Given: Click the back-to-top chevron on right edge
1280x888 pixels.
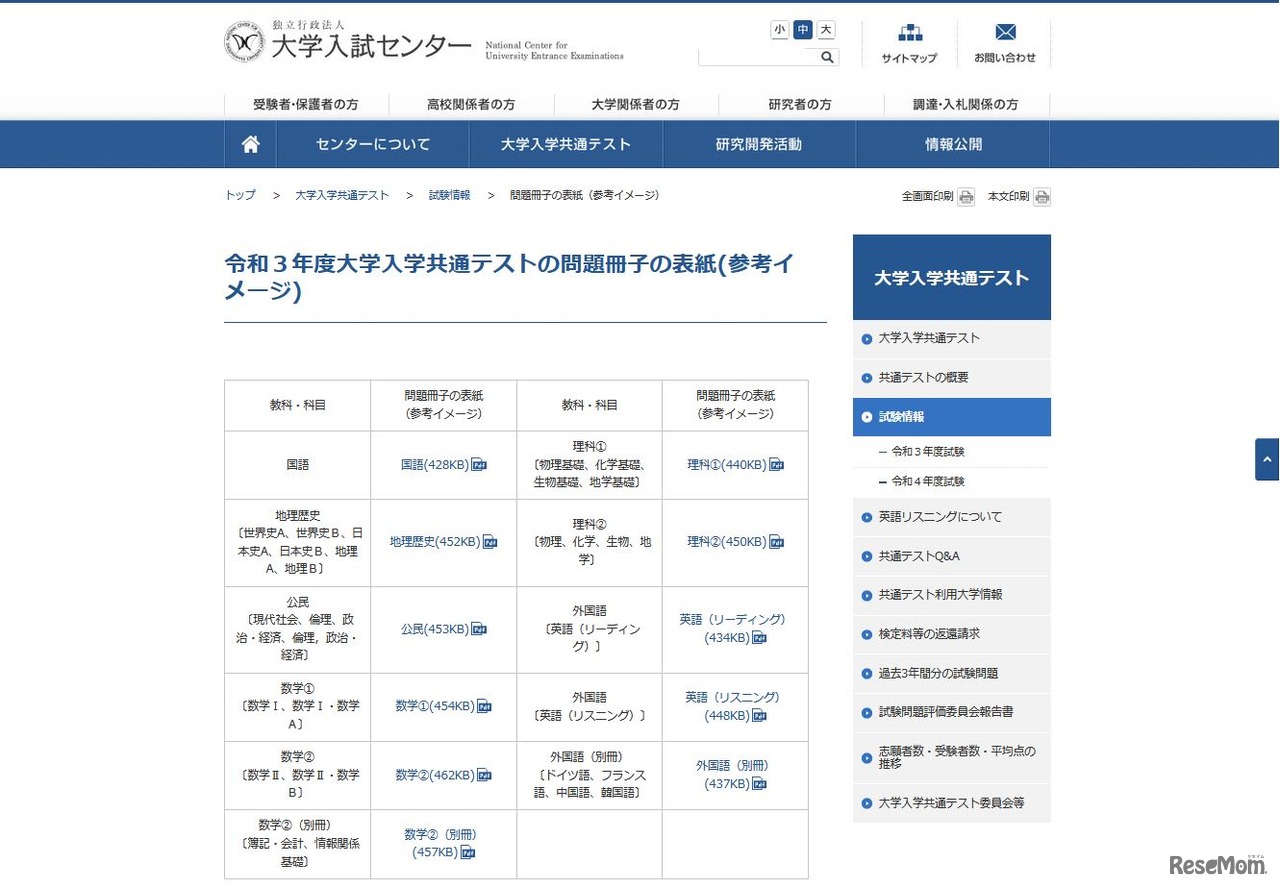Looking at the screenshot, I should pos(1268,459).
